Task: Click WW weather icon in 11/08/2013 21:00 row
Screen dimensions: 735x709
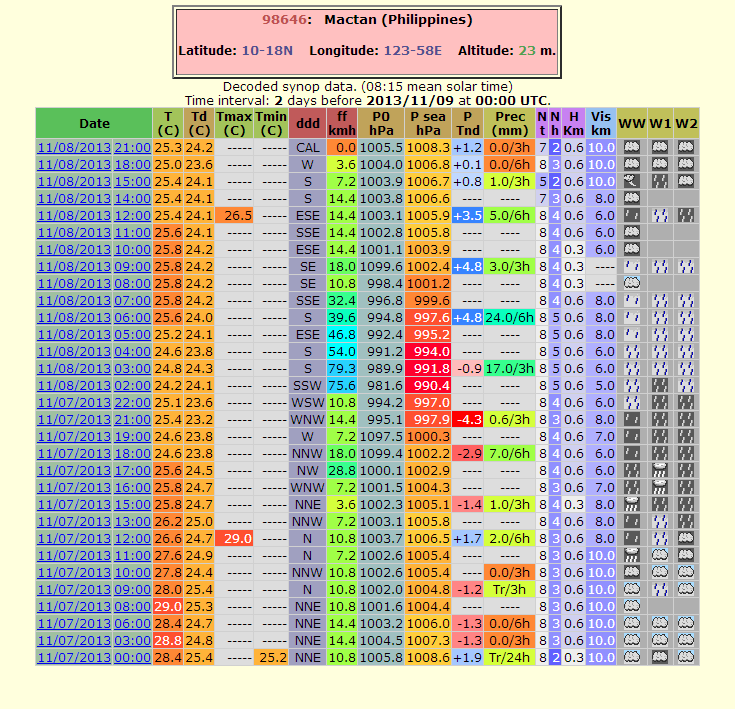Action: [631, 147]
